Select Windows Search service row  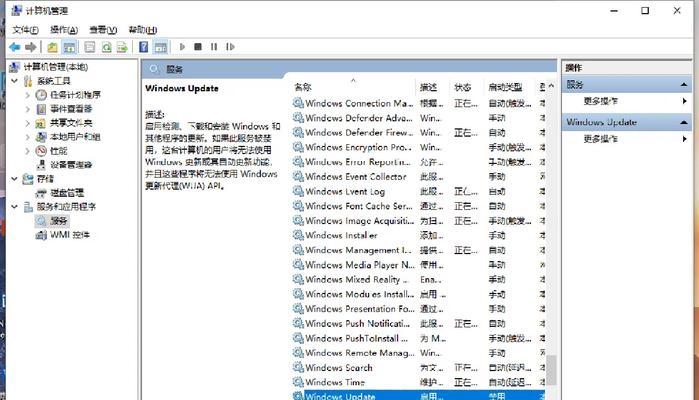(x=418, y=368)
